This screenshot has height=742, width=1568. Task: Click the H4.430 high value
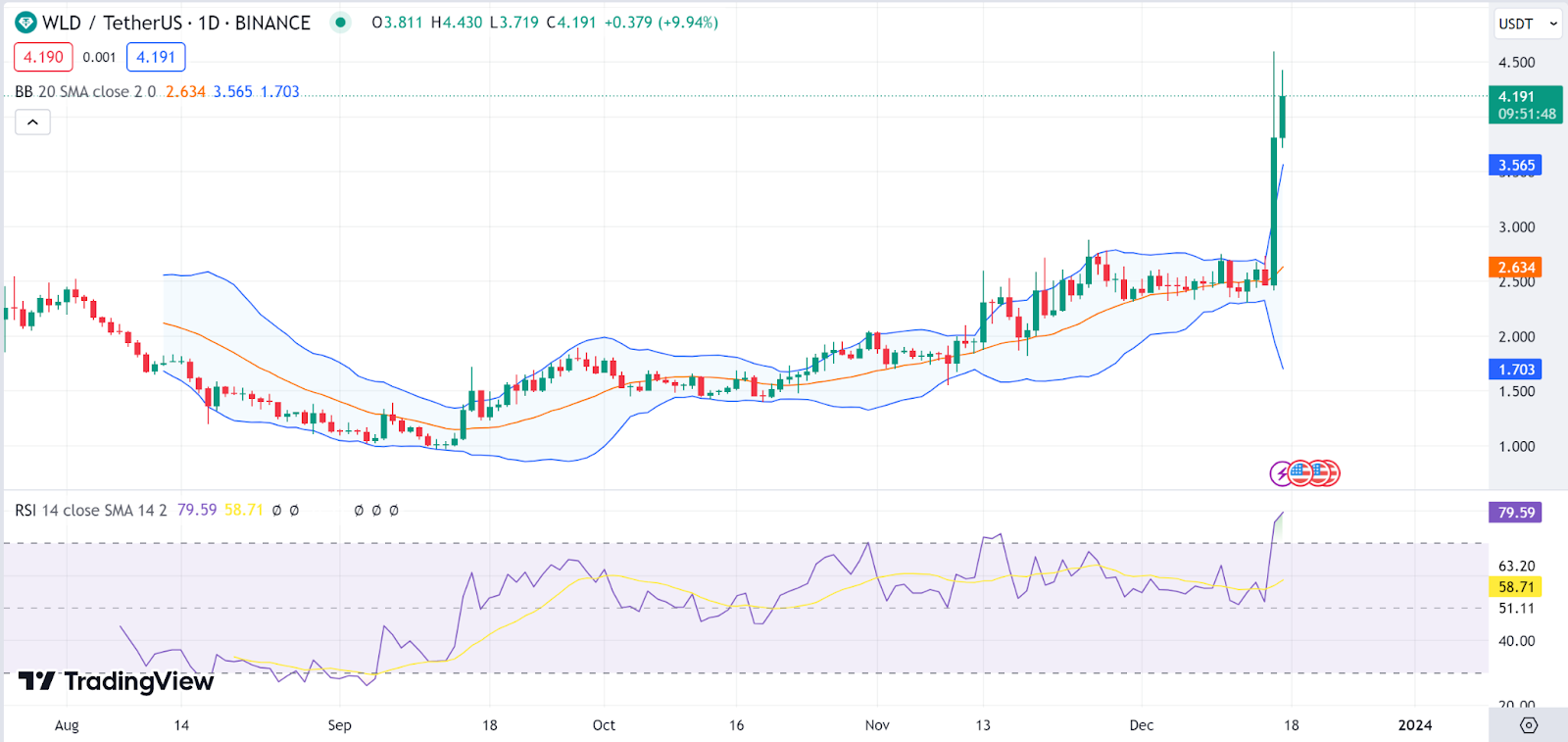pos(456,23)
